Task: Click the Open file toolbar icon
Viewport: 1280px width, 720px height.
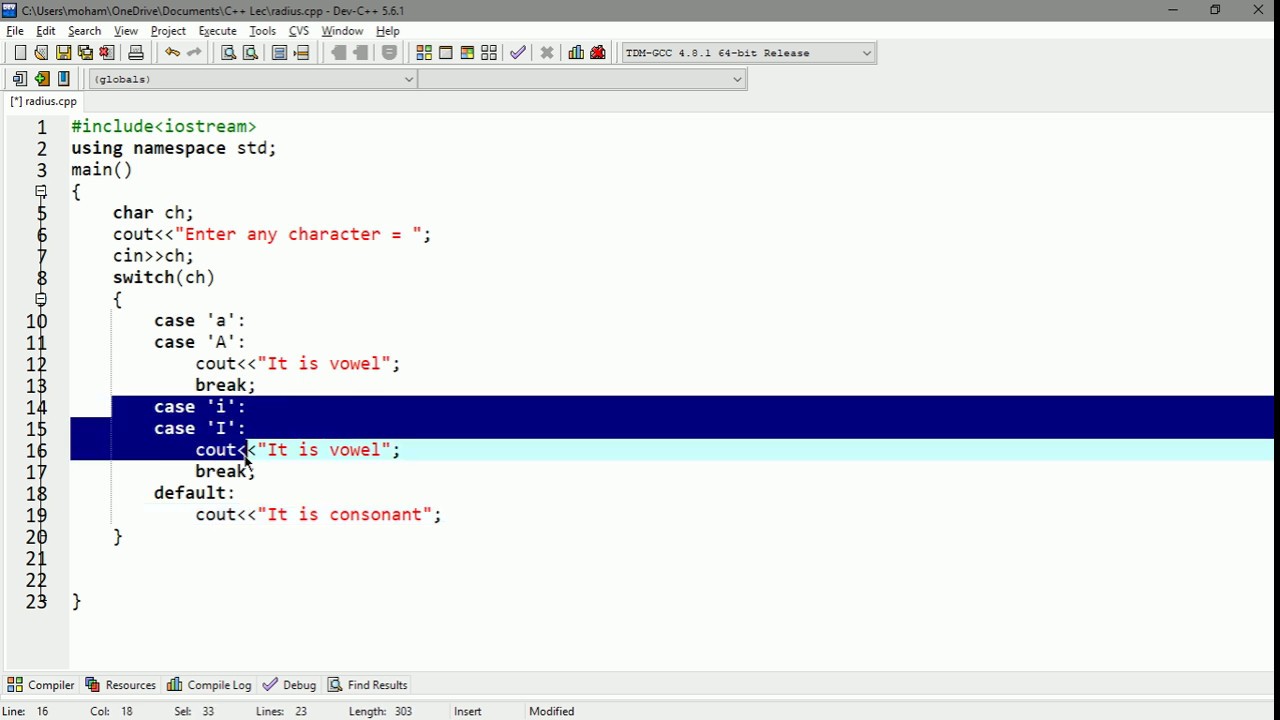Action: 41,53
